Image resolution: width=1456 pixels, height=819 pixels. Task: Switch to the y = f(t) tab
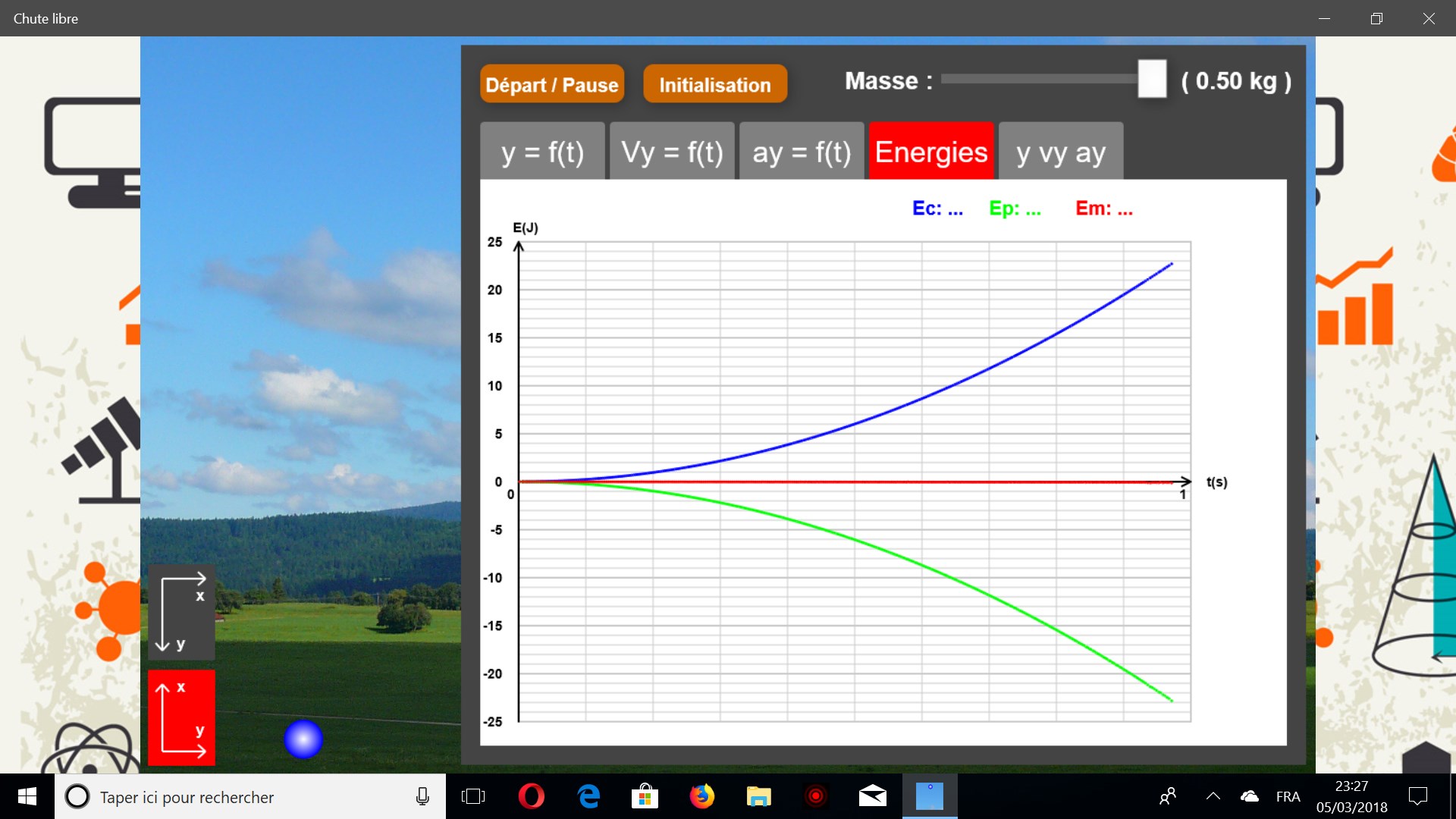[x=542, y=152]
